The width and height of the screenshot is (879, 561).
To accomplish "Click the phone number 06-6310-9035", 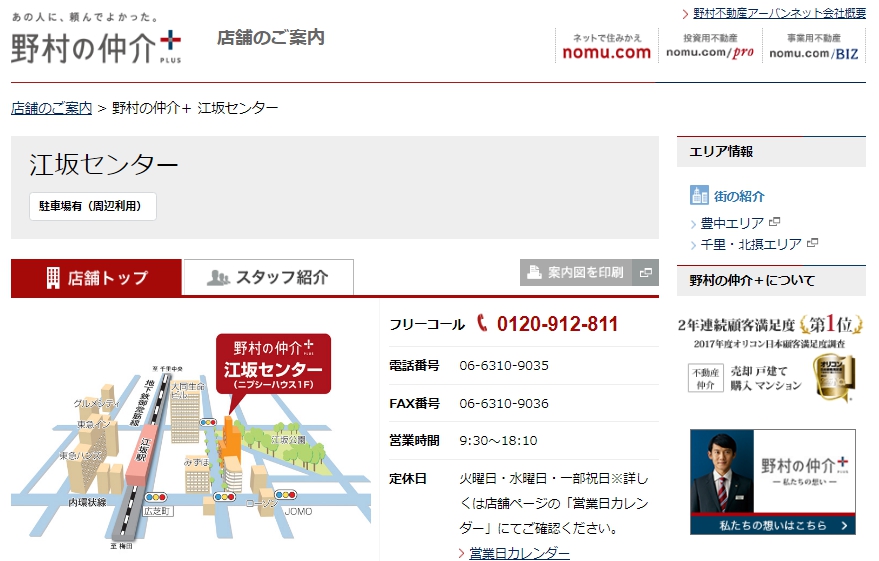I will 504,366.
